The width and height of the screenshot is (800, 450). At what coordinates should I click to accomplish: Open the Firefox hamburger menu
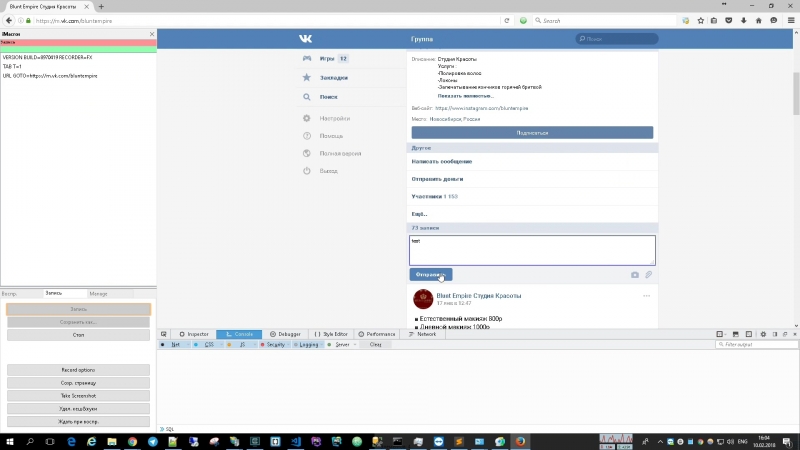coord(791,20)
